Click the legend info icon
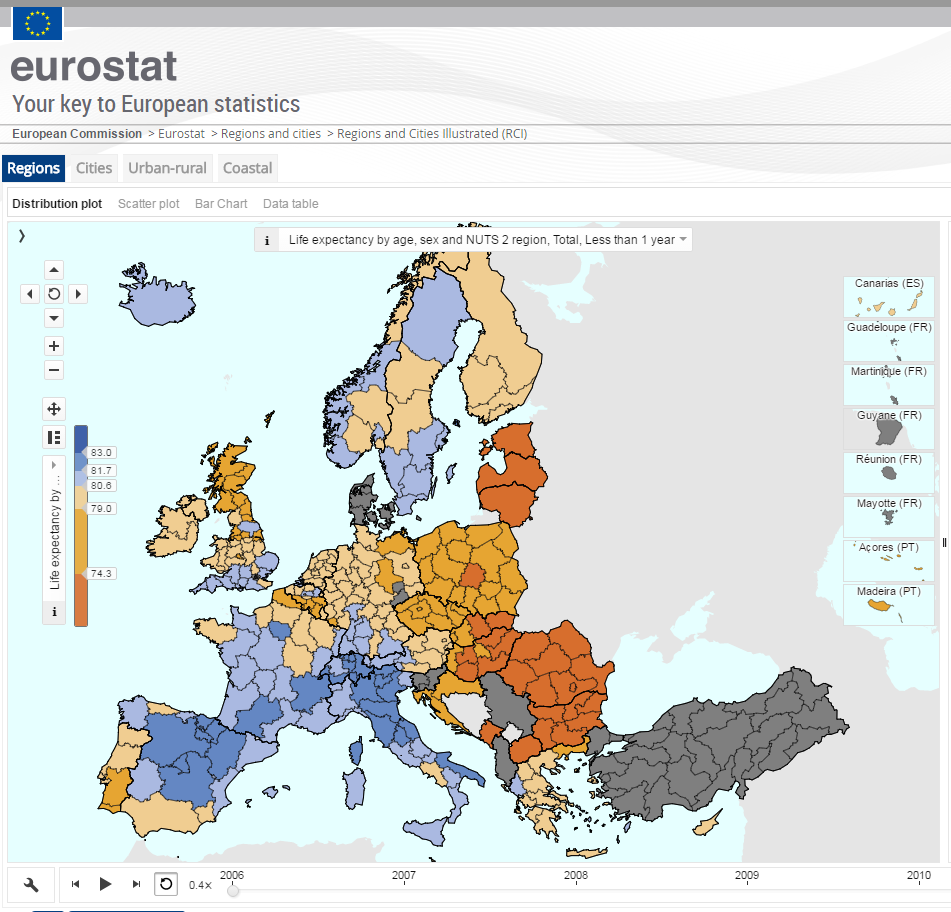951x912 pixels. 53,611
